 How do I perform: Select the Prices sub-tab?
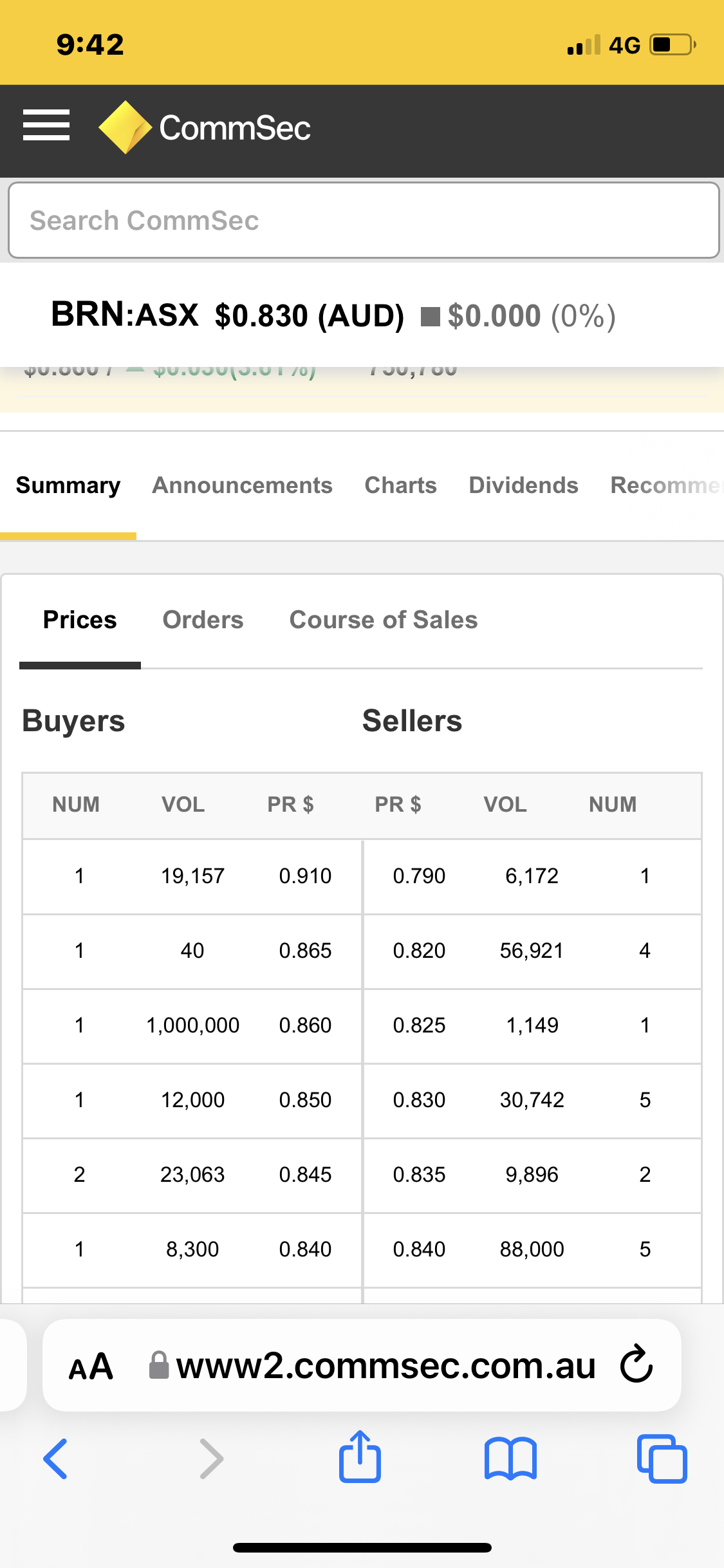point(80,620)
